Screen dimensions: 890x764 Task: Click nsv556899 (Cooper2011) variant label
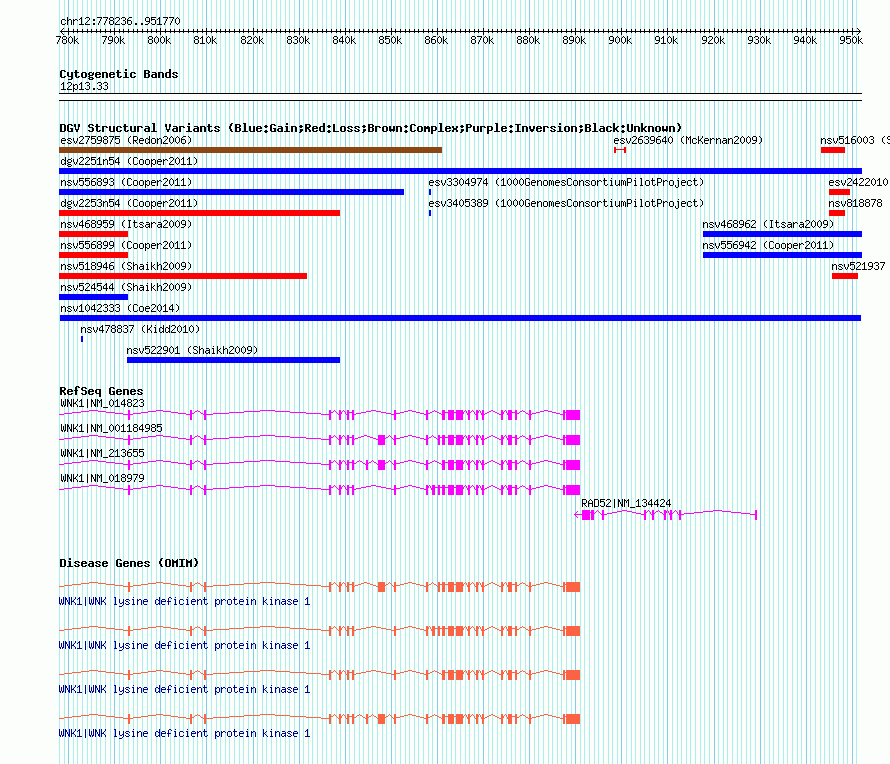click(x=126, y=245)
